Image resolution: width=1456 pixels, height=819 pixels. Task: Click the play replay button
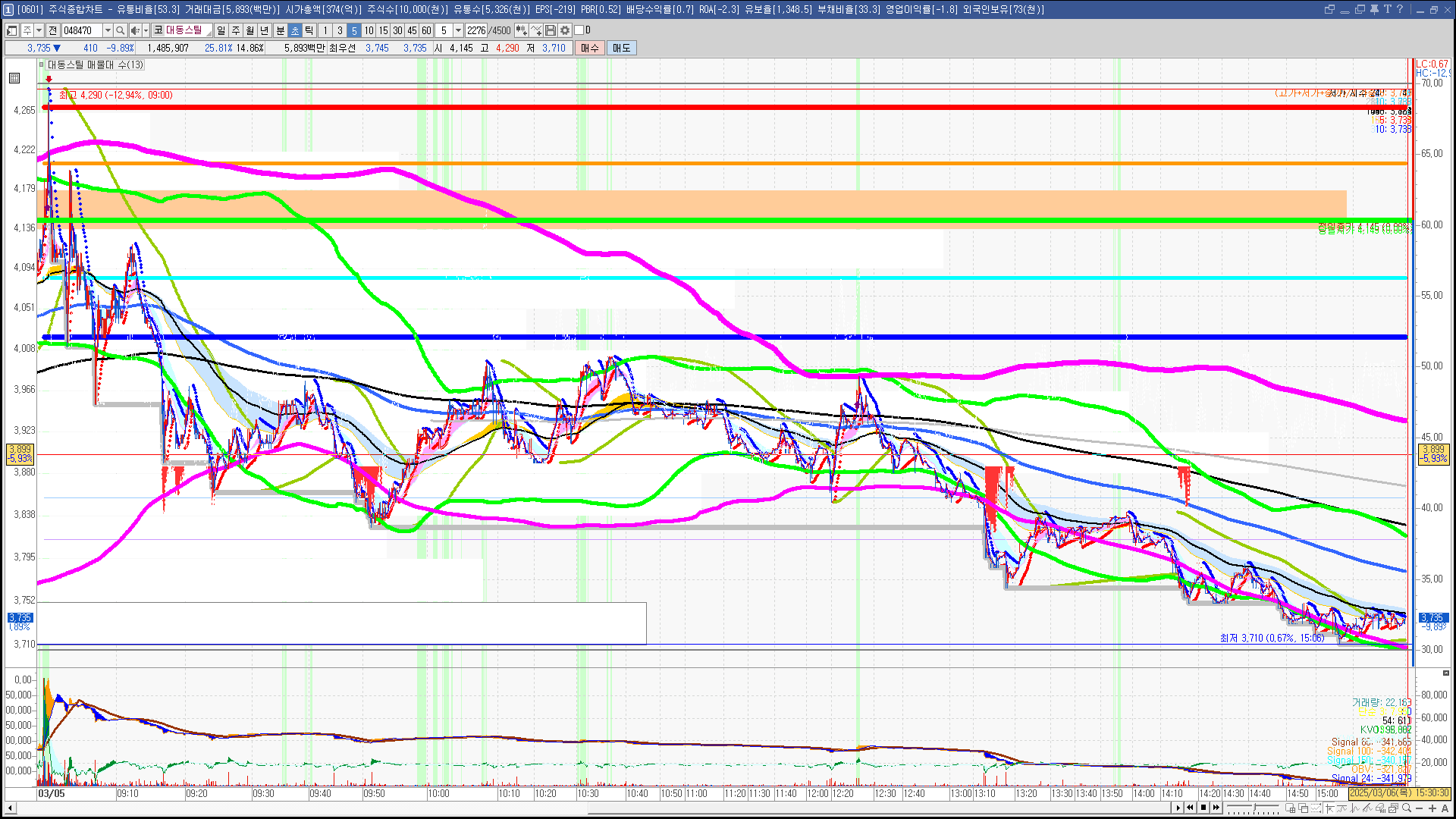pyautogui.click(x=1178, y=808)
